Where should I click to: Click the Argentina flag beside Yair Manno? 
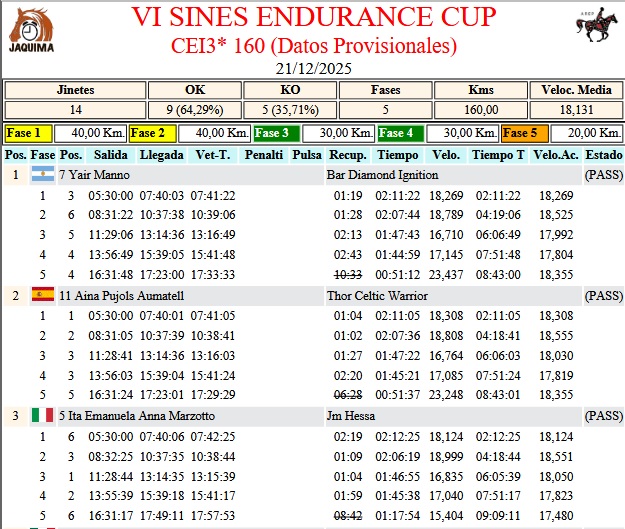[43, 175]
